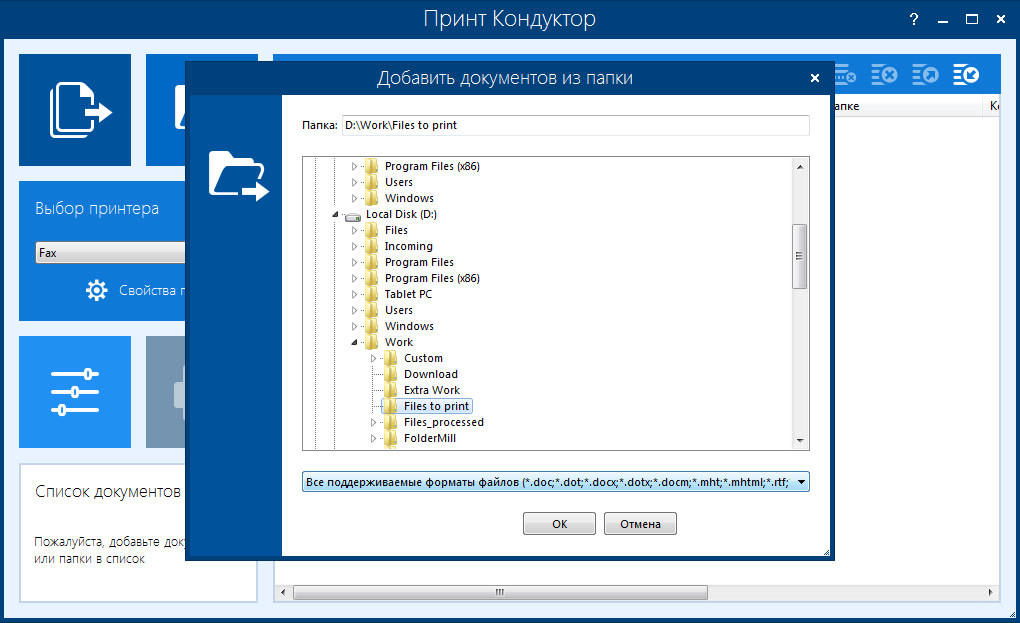This screenshot has height=623, width=1020.
Task: Expand the Tablet PC folder node
Action: click(x=355, y=295)
